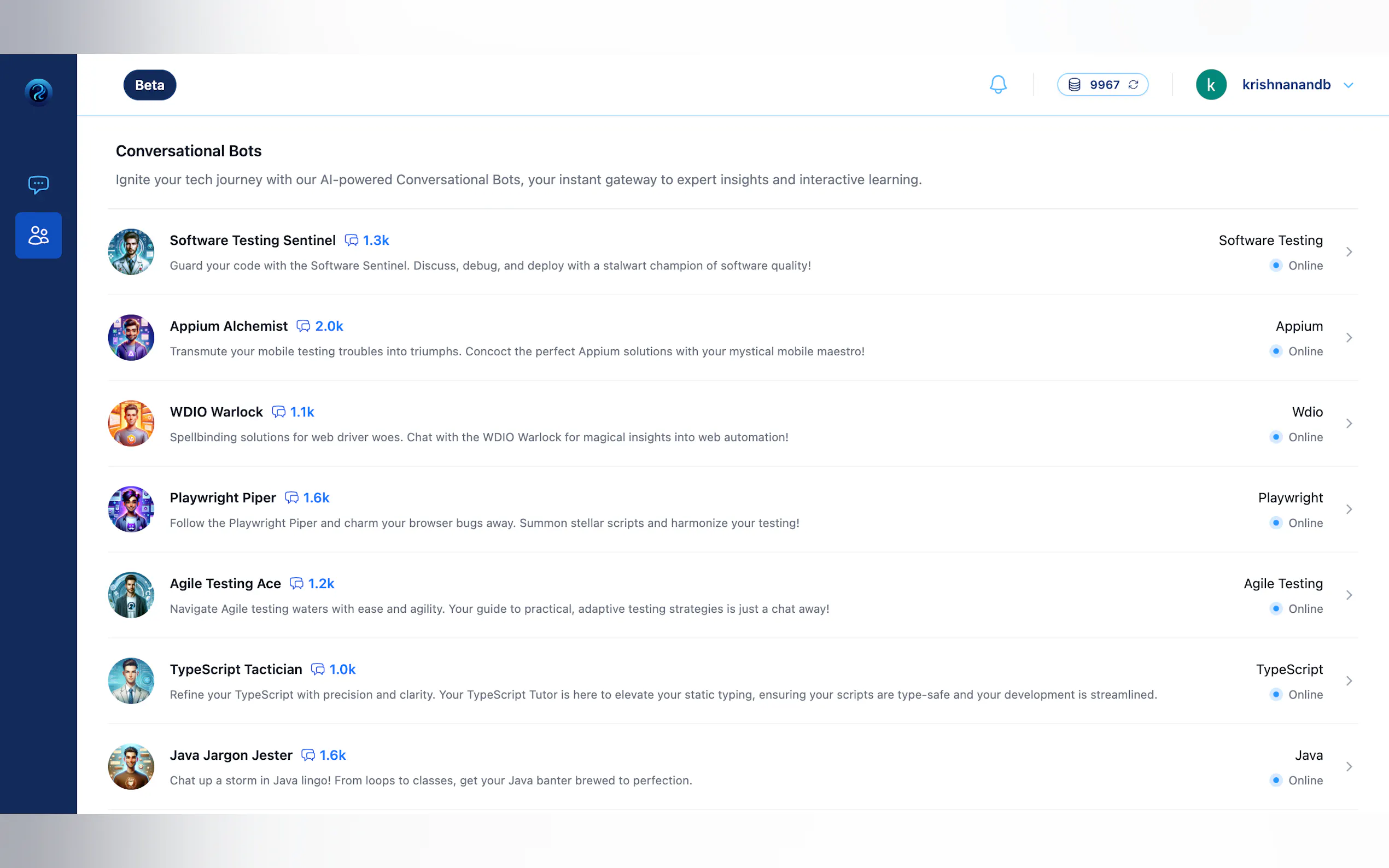Screen dimensions: 1389x868
Task: Click the Agile Testing category label
Action: 1283,583
